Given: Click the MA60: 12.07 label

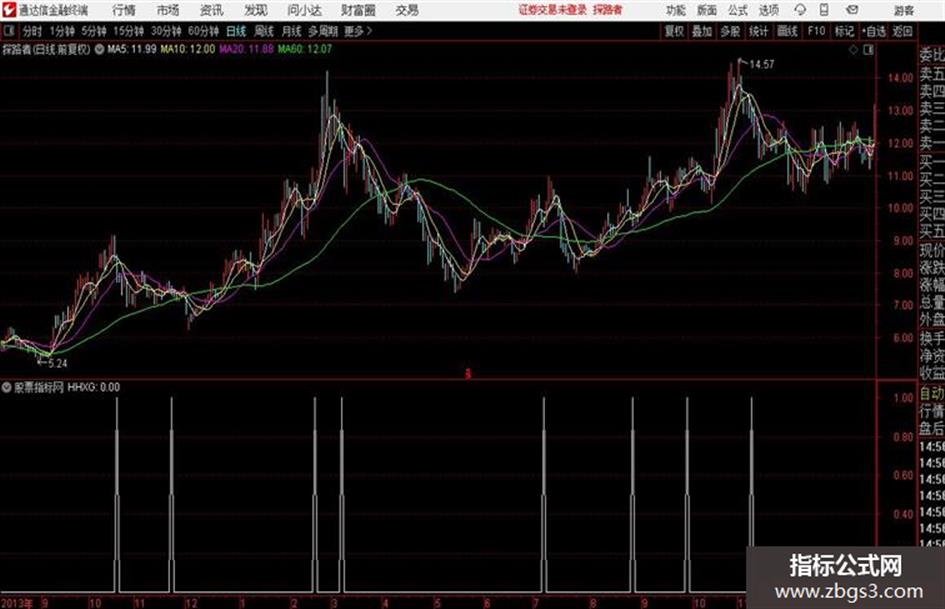Looking at the screenshot, I should (x=304, y=49).
